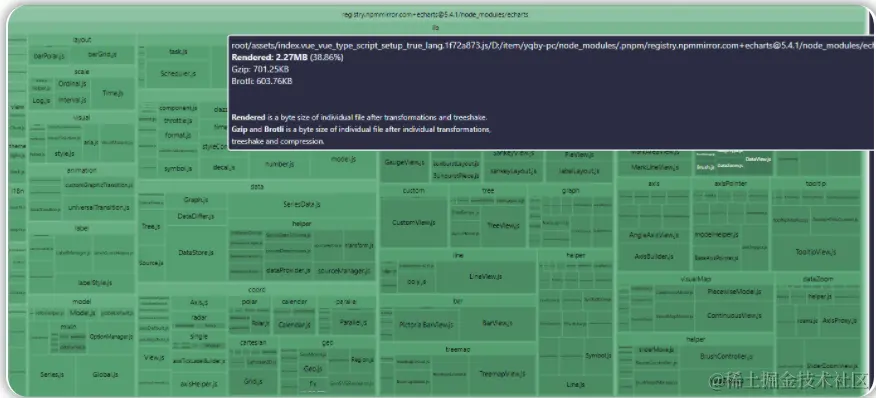
Task: Select the task.js cell
Action: click(x=178, y=52)
